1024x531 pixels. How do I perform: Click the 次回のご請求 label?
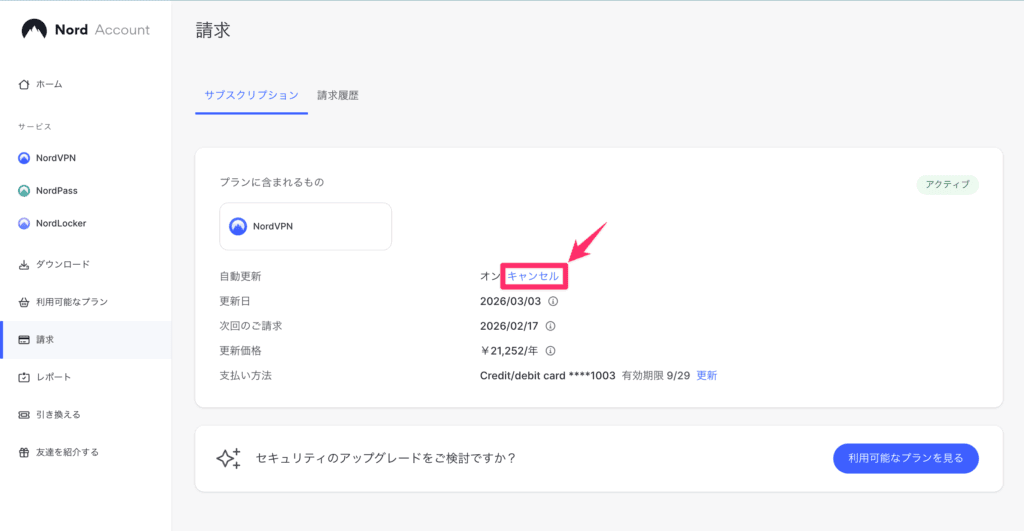click(251, 326)
